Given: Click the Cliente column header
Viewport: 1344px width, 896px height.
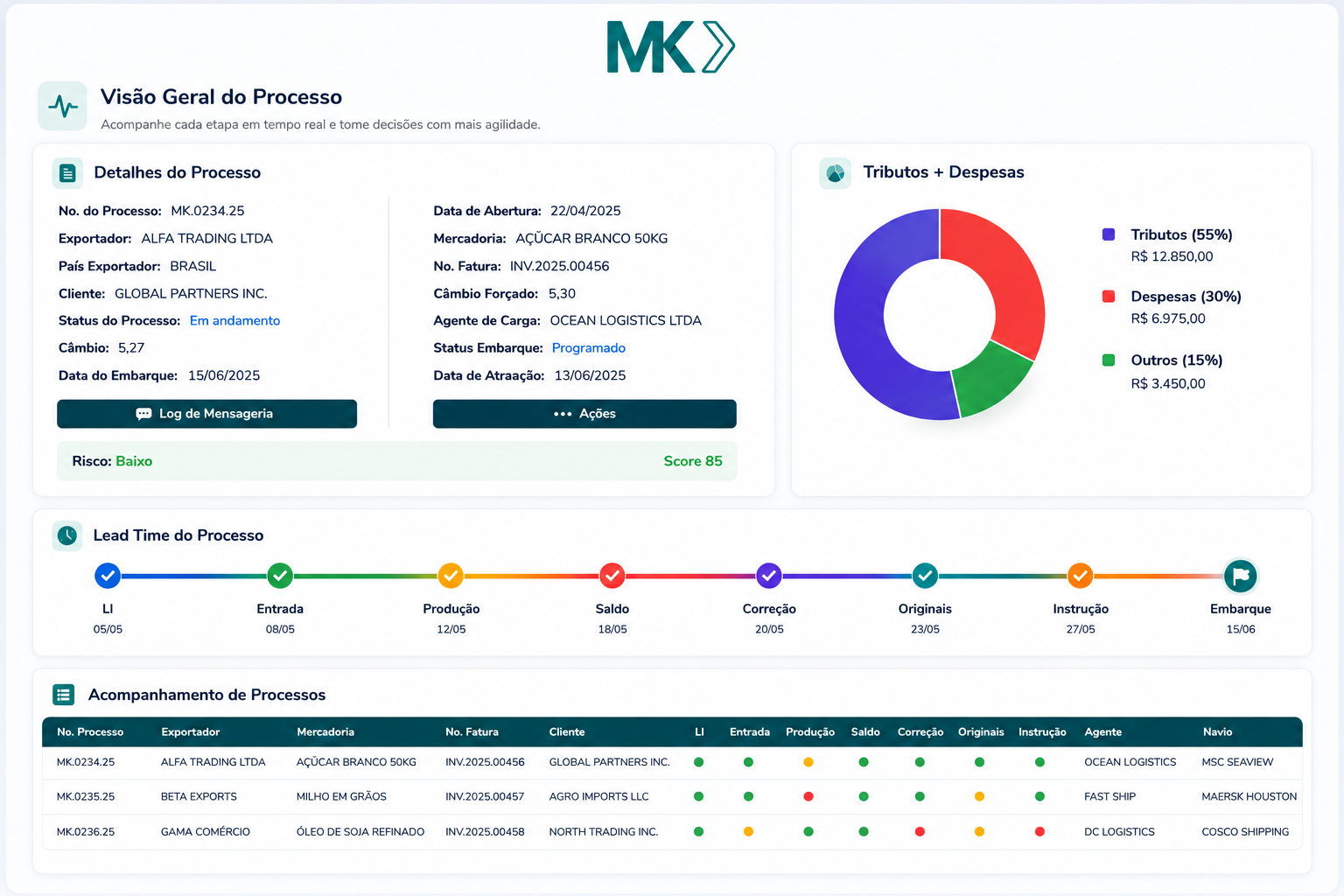Looking at the screenshot, I should (x=567, y=732).
